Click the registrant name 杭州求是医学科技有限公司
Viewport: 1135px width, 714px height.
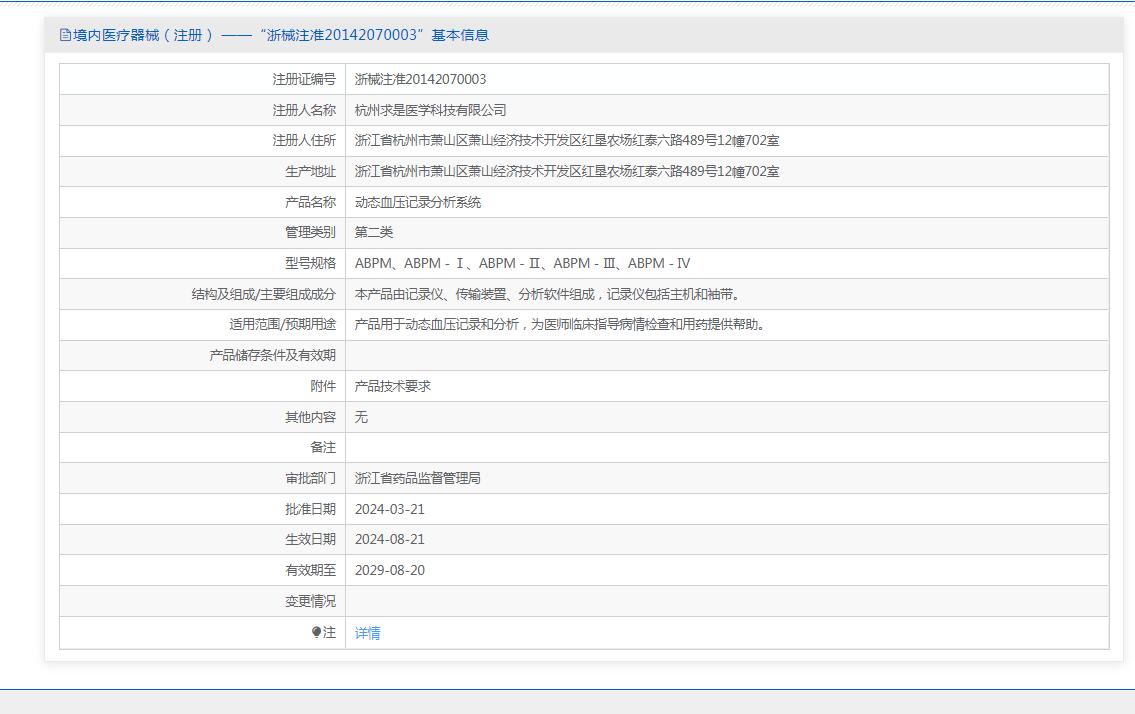pos(430,110)
